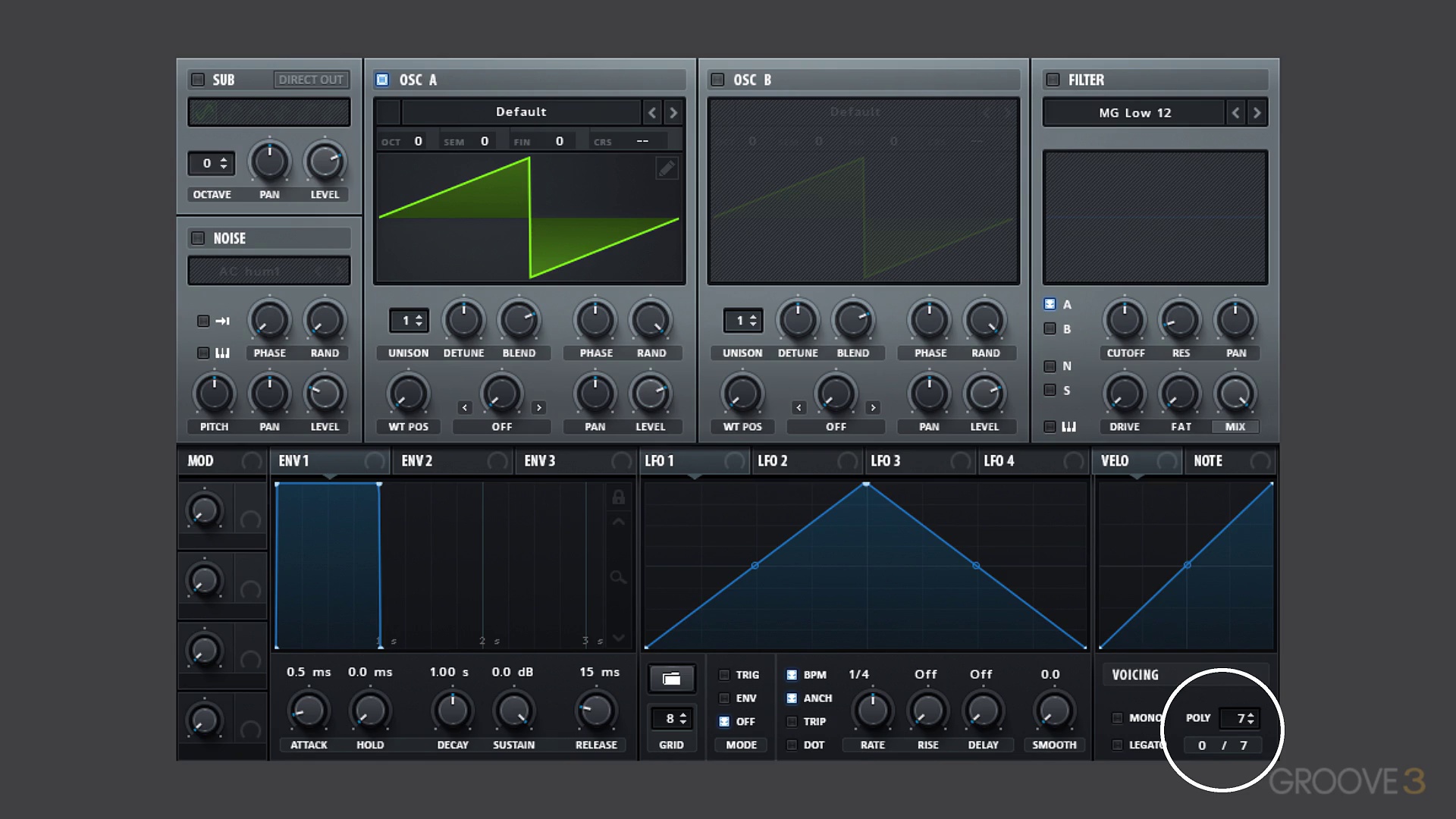This screenshot has width=1456, height=819.
Task: Click the right arrow to change the filter type
Action: [1257, 112]
